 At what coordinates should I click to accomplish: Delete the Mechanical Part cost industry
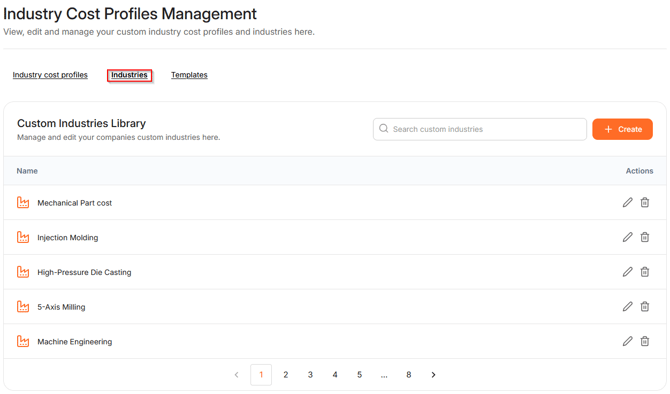click(645, 203)
